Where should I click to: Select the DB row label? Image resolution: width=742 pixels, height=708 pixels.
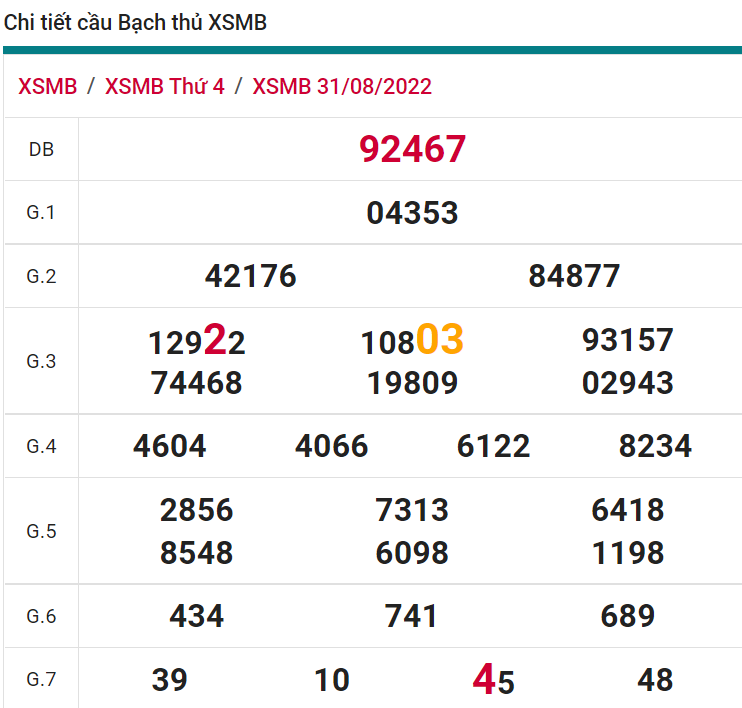[41, 150]
